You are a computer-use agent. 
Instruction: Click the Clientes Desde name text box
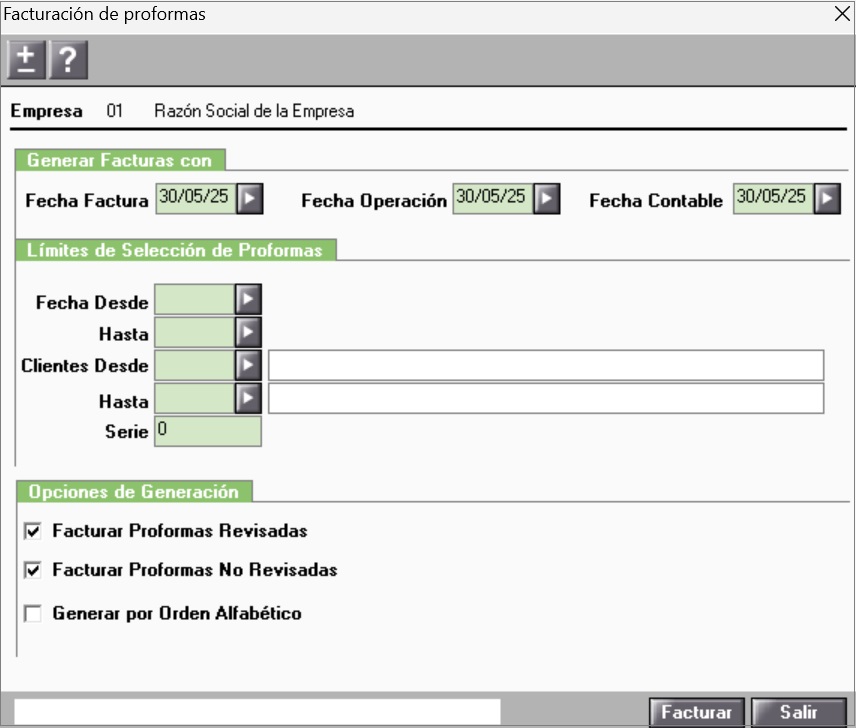[545, 366]
